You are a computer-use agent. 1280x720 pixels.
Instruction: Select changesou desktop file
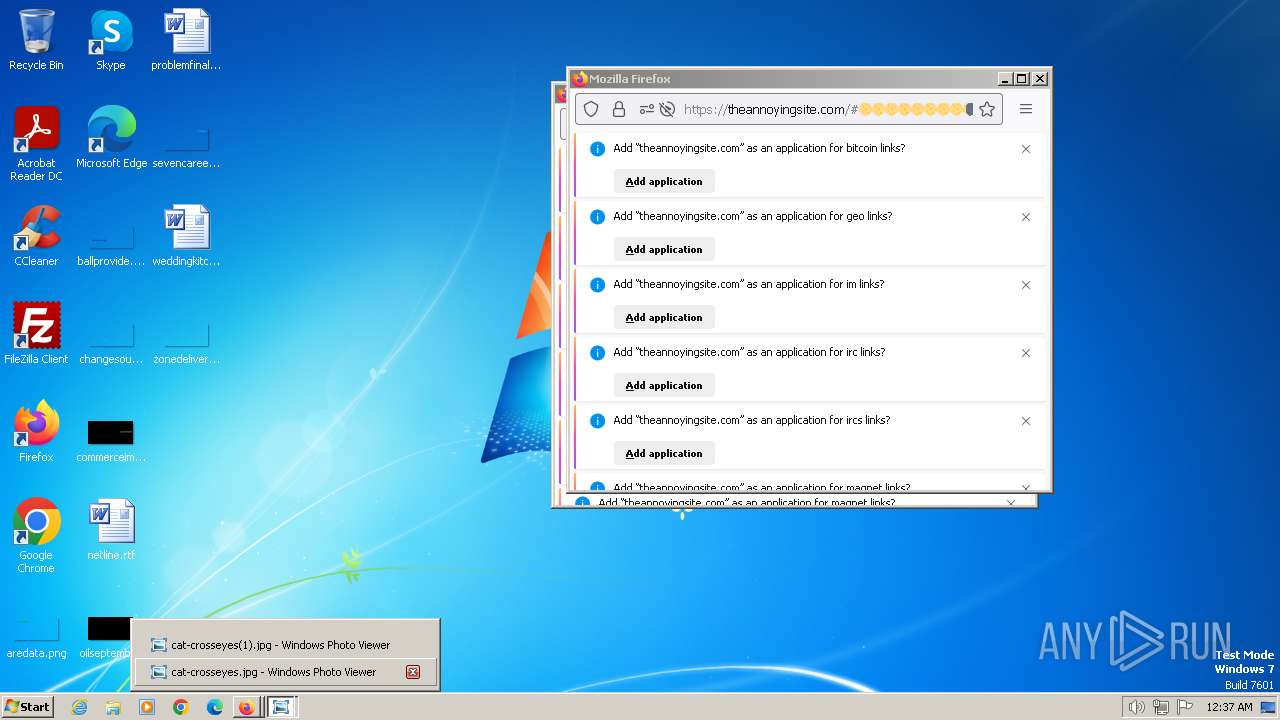click(x=111, y=343)
